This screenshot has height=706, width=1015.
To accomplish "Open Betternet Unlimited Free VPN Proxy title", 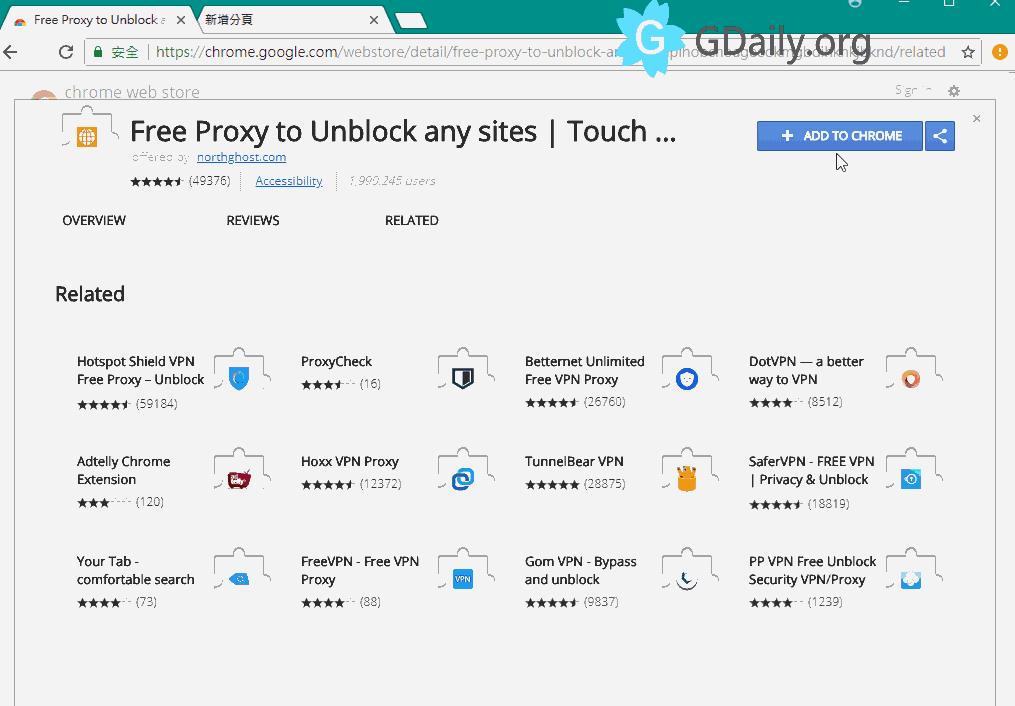I will pos(585,371).
